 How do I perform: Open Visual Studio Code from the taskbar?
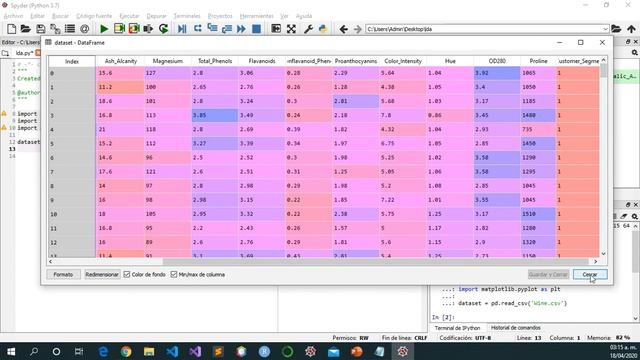(172, 351)
